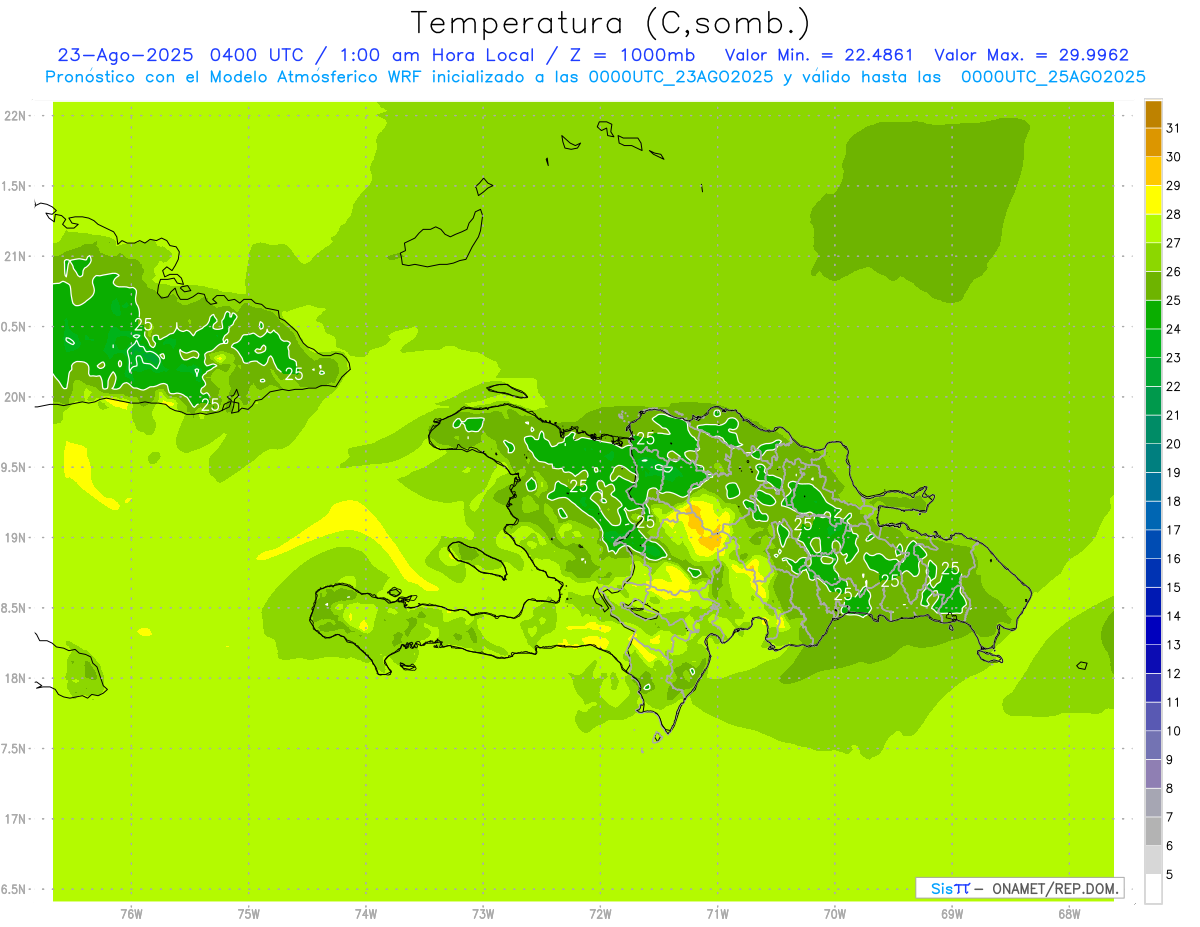
Task: Click the '8.5N' latitude label
Action: click(x=15, y=608)
